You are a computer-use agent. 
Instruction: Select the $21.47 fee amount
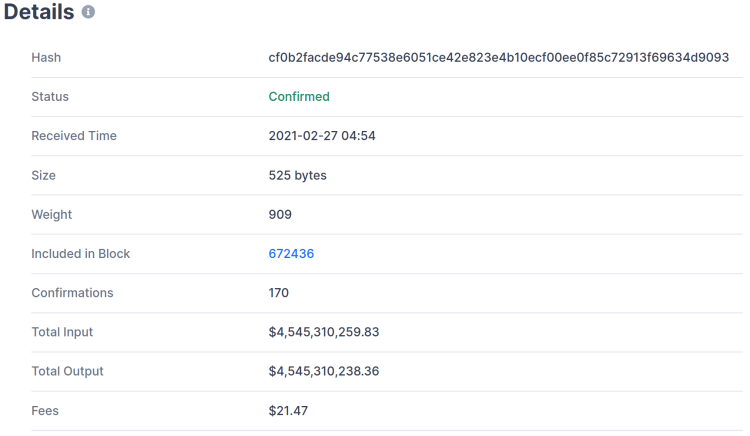(x=287, y=410)
